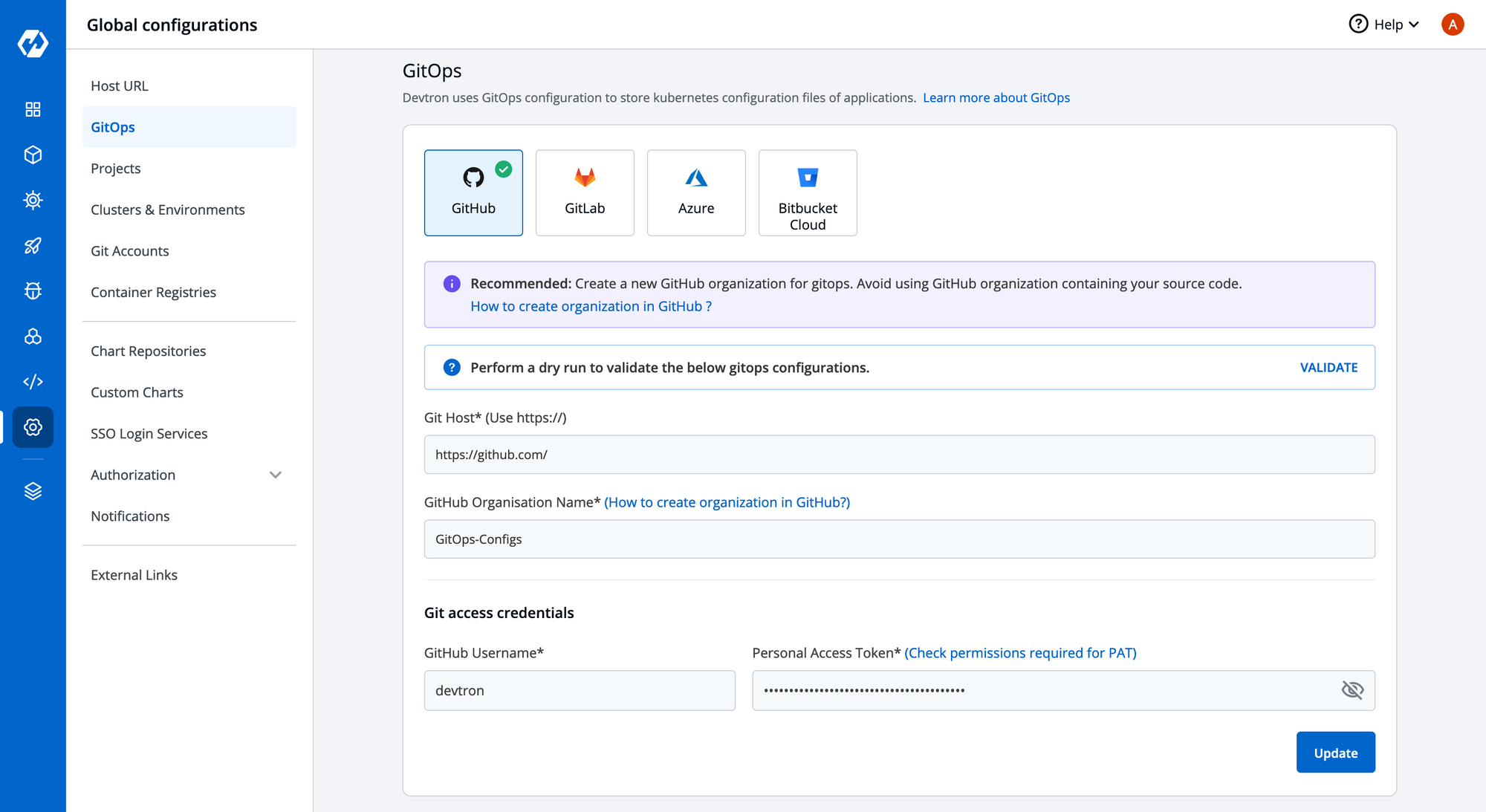Click the 'Git access credentials' heading
This screenshot has height=812, width=1486.
pos(499,612)
